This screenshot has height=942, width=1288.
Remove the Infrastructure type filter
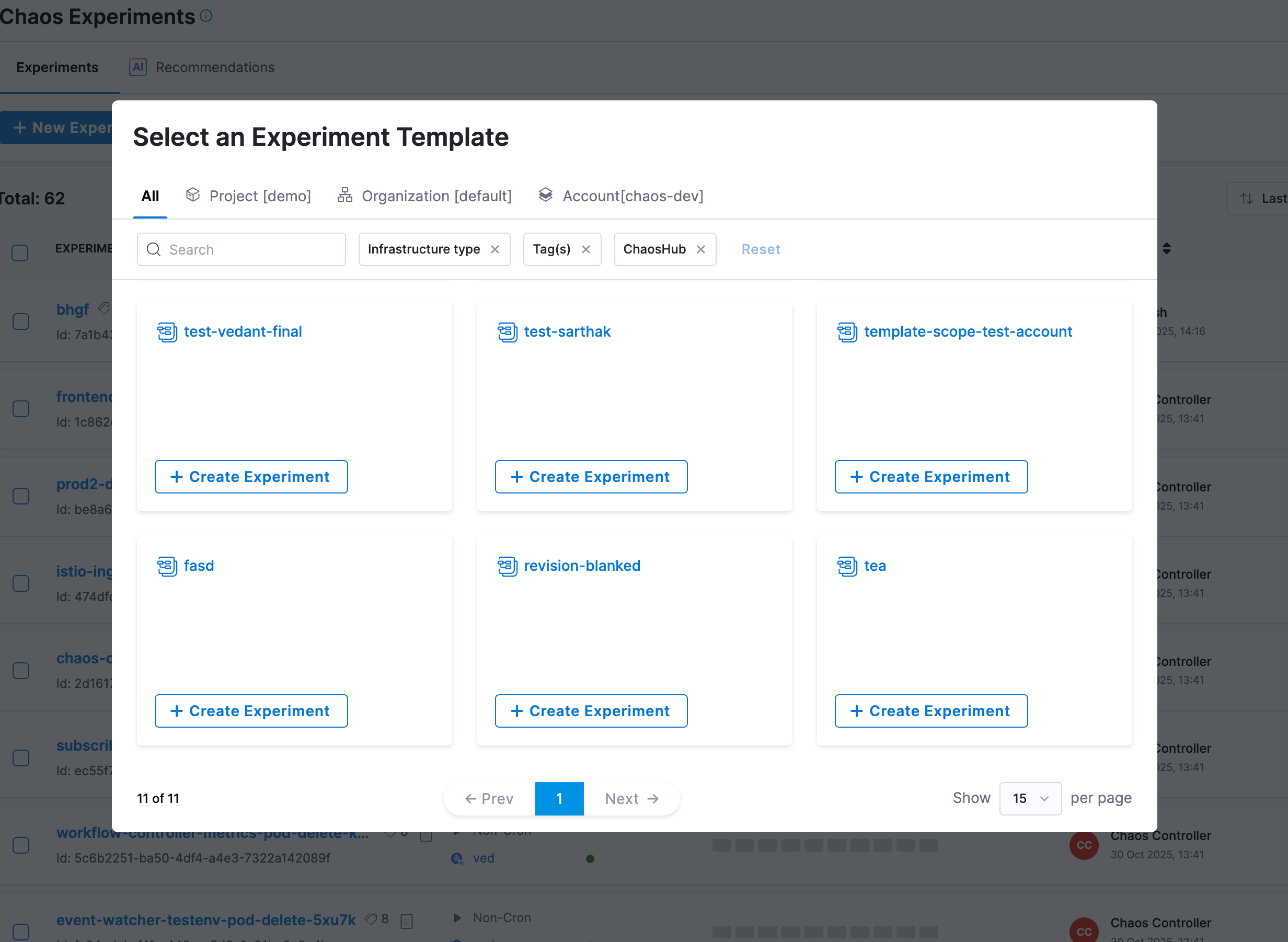494,249
